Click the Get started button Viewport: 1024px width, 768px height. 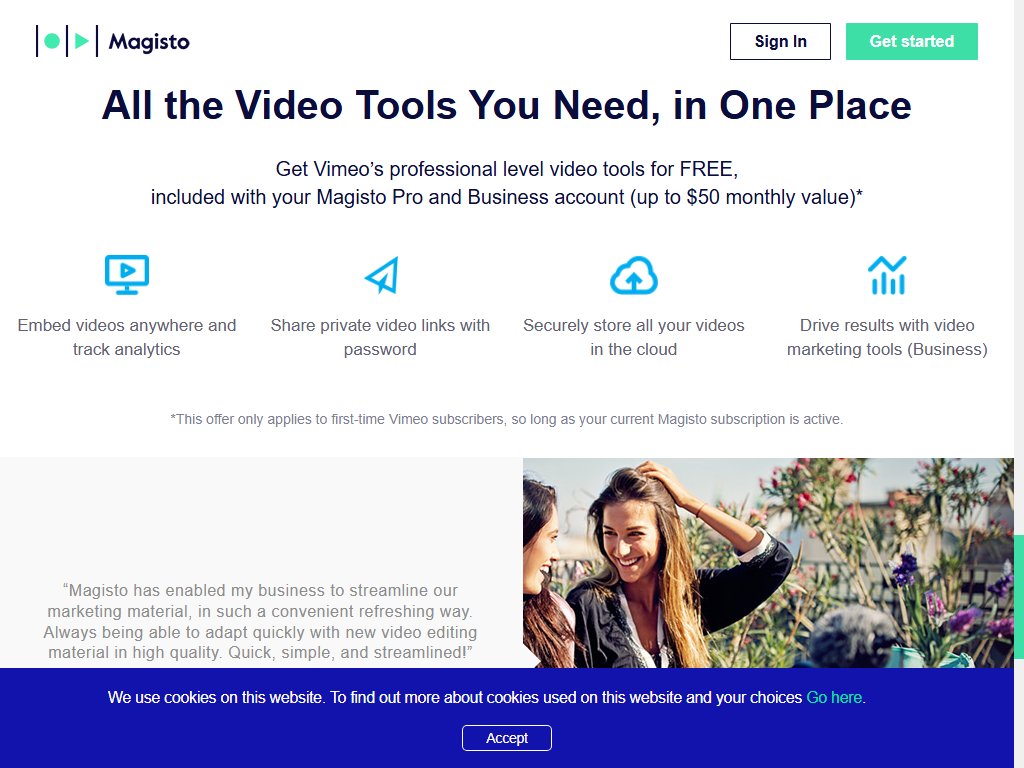pos(911,41)
